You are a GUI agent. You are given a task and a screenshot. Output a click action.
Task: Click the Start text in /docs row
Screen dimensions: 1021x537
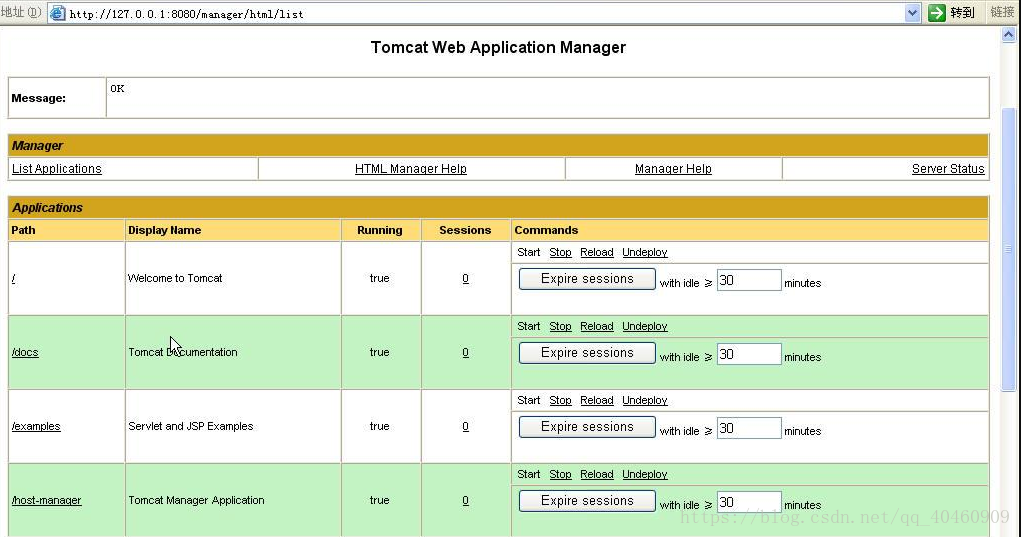click(529, 326)
